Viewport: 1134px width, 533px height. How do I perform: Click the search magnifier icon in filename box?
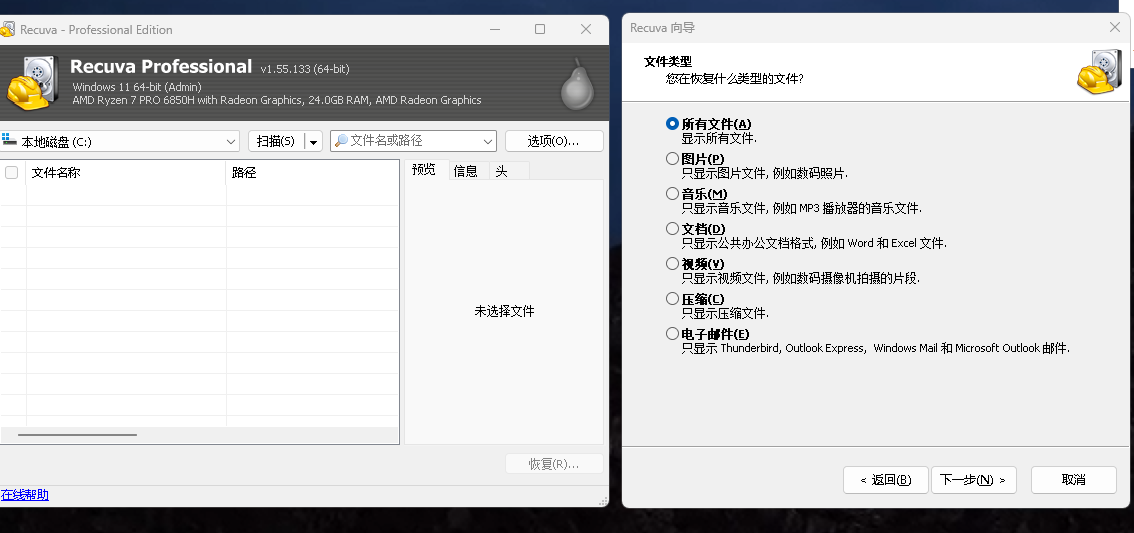341,140
